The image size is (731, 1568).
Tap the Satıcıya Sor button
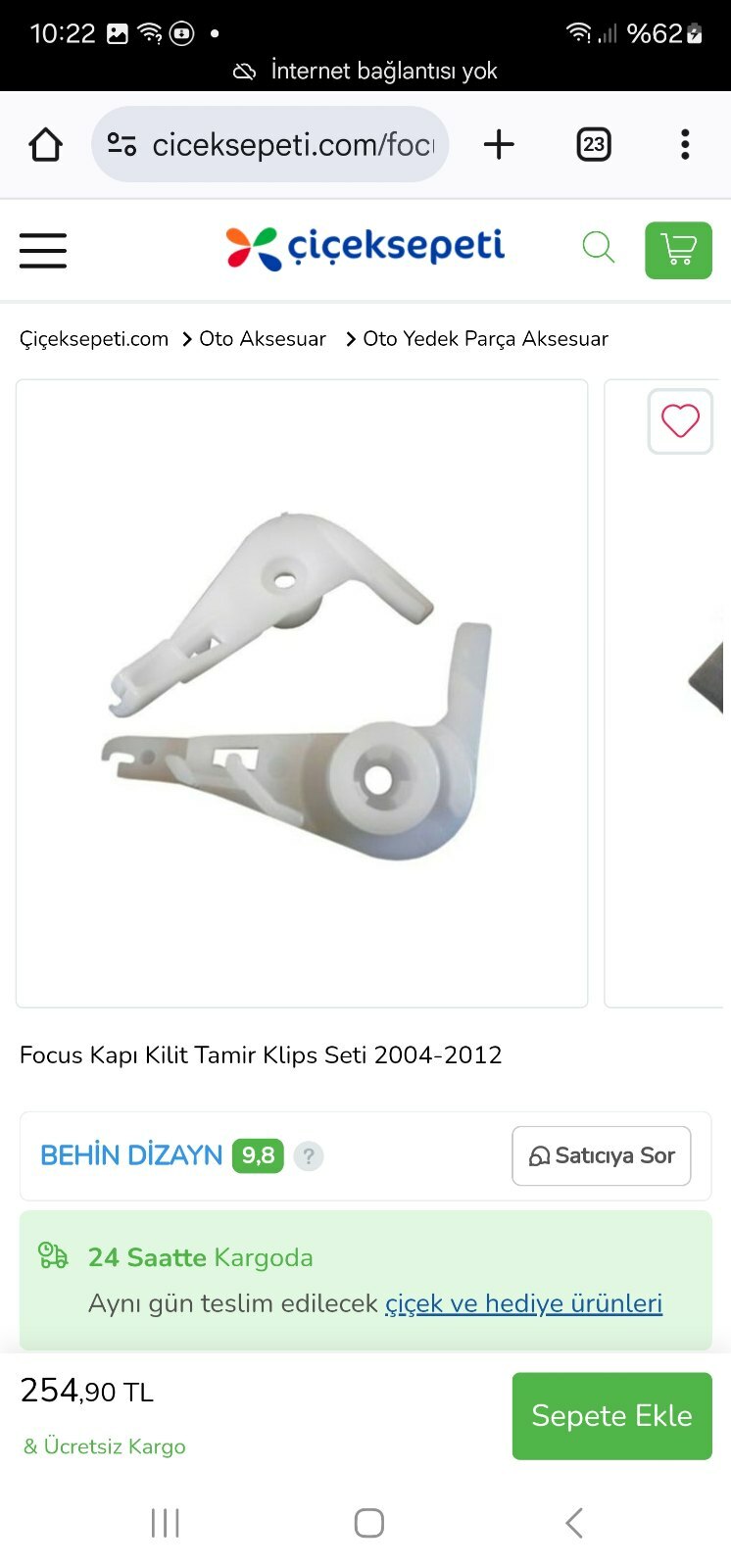point(602,1155)
